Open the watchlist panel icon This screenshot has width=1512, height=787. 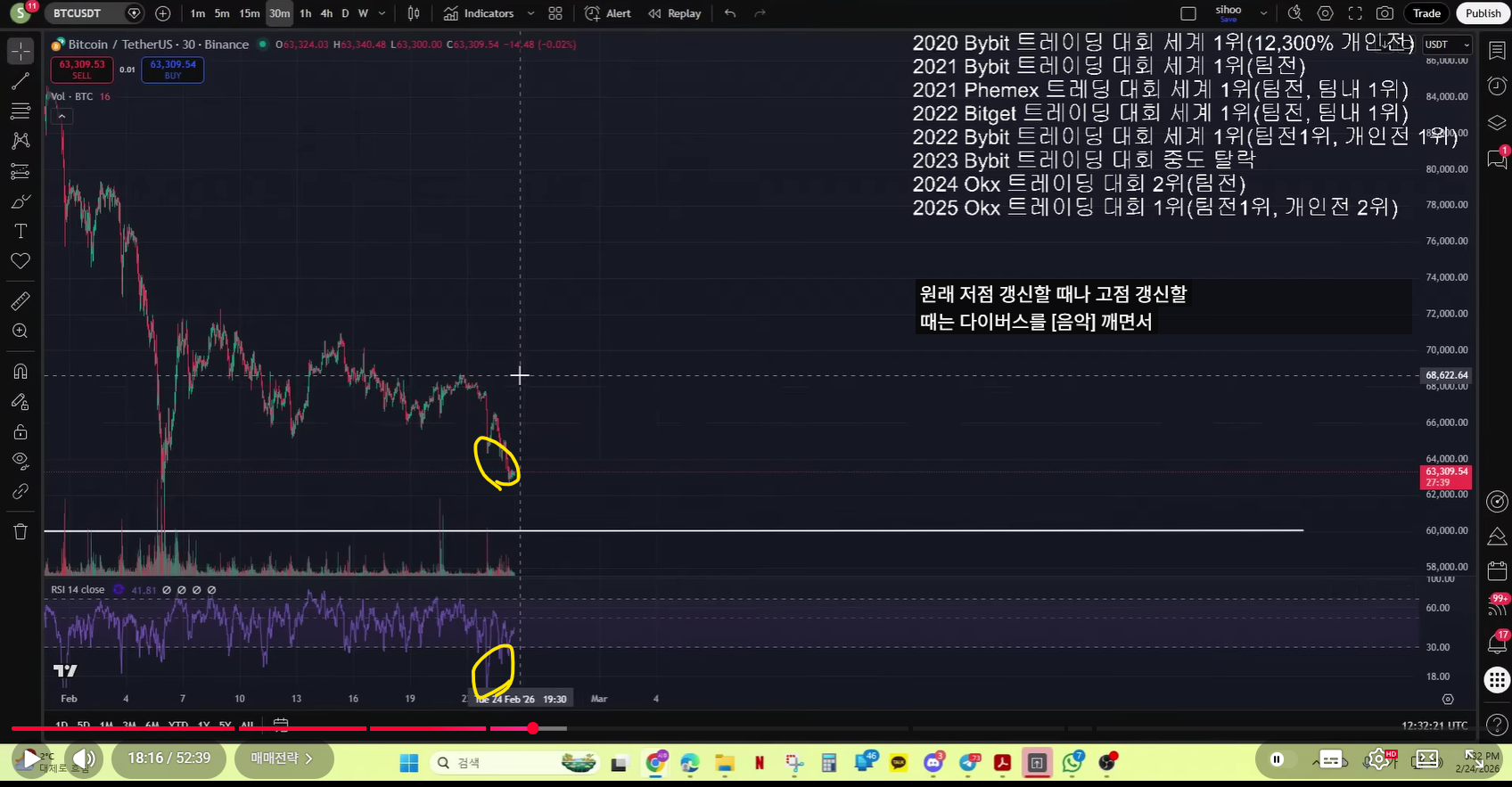(x=1497, y=50)
